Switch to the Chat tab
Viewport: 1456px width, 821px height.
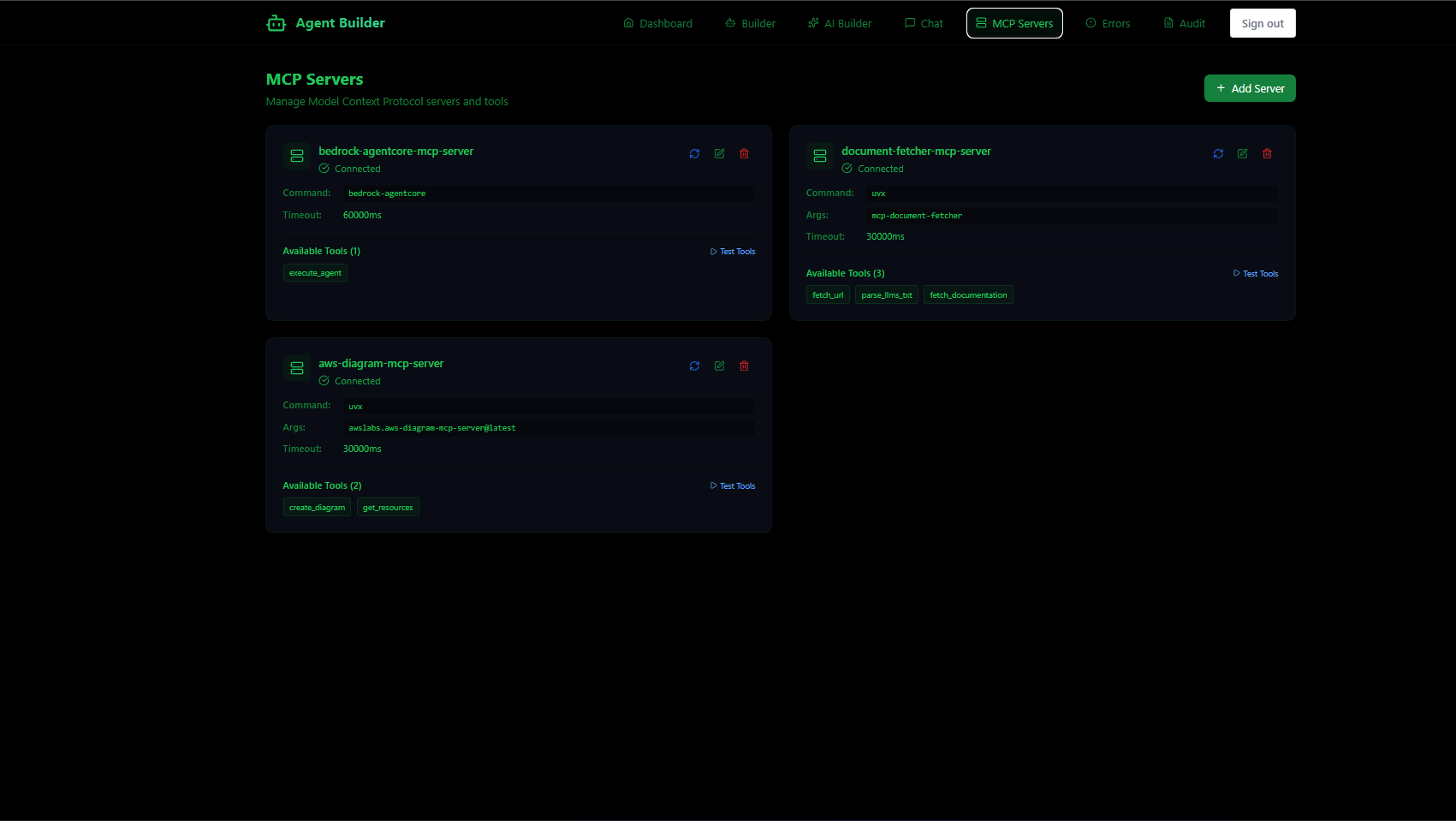[x=924, y=23]
